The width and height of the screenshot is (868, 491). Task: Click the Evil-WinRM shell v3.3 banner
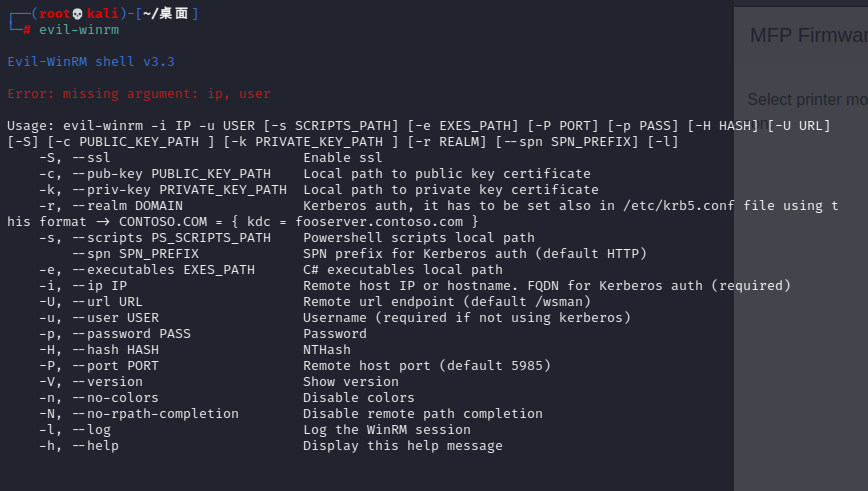91,61
